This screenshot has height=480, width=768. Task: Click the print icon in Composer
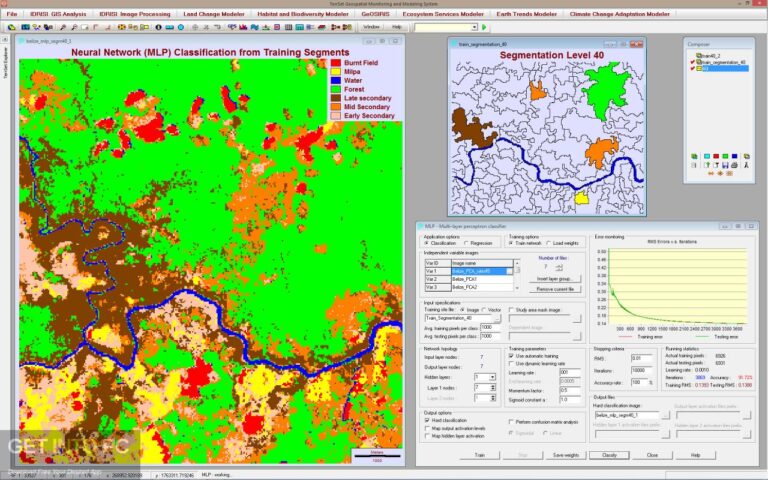pos(734,165)
